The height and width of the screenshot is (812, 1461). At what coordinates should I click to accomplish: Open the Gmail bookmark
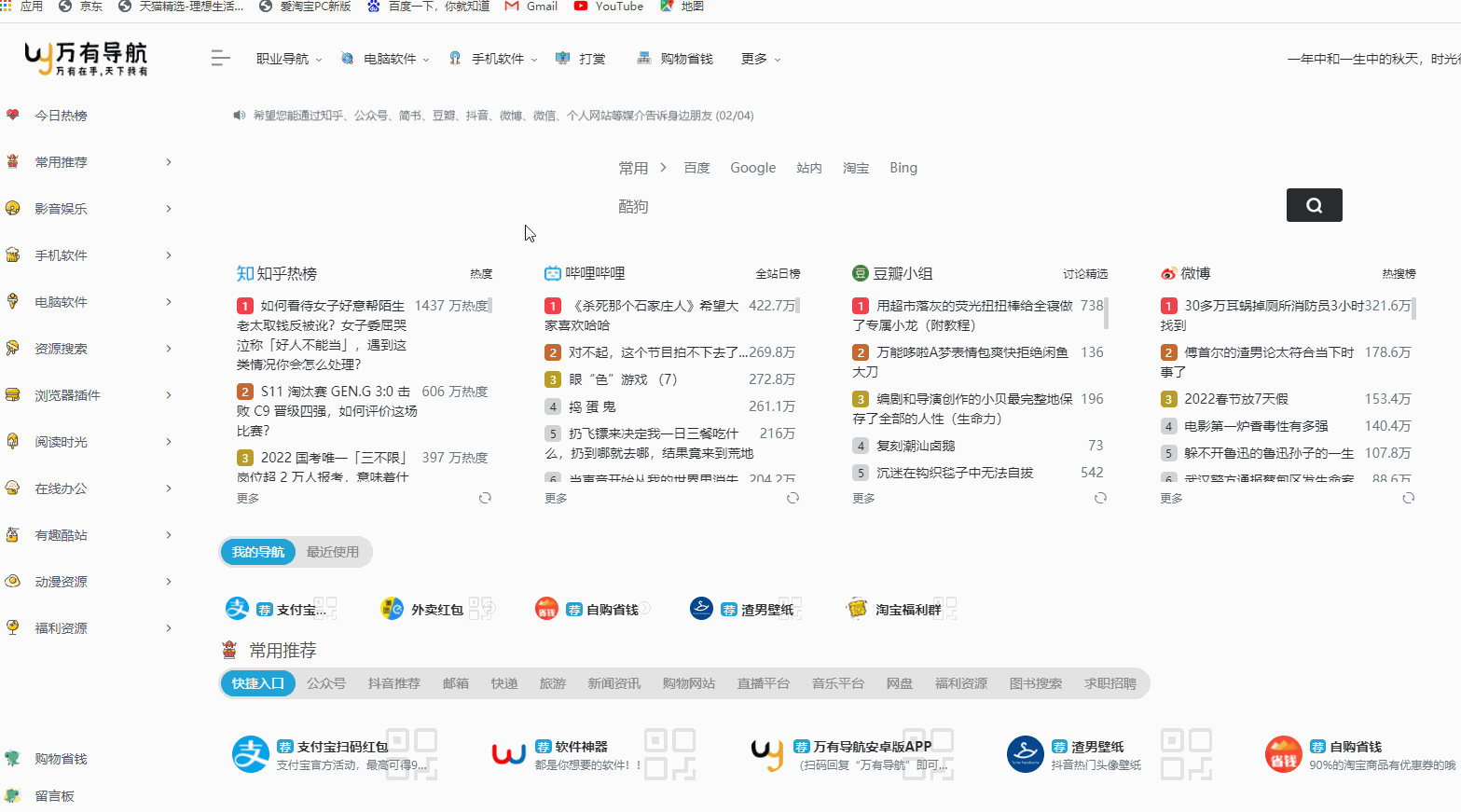pos(531,7)
